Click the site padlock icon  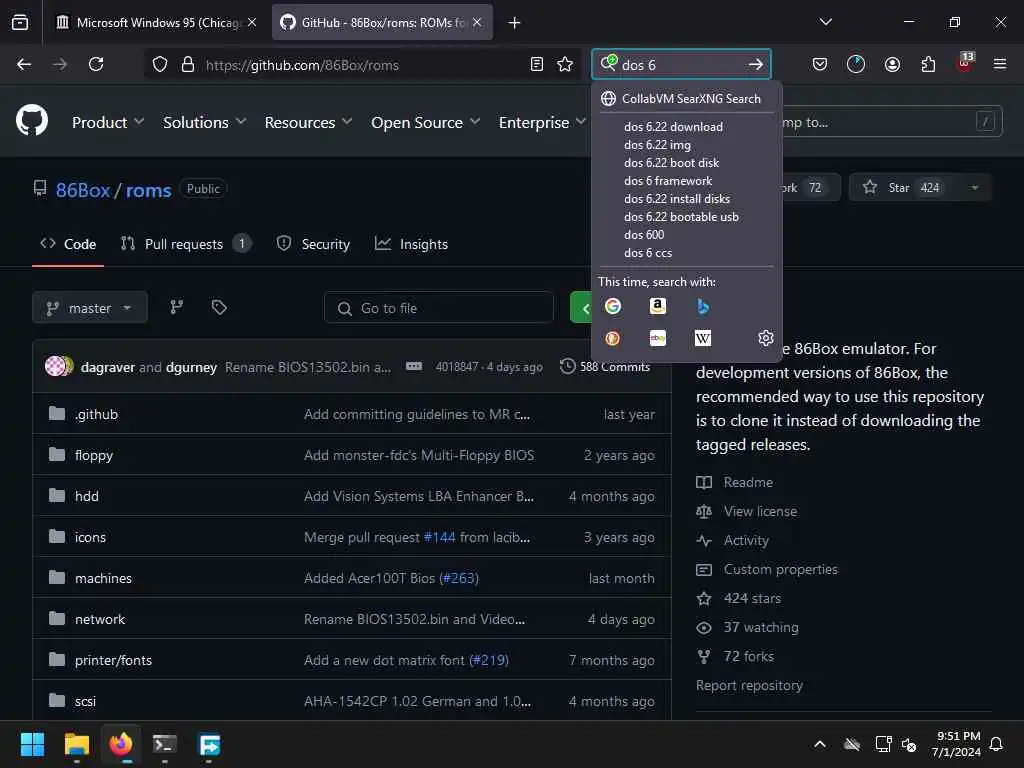(x=188, y=64)
